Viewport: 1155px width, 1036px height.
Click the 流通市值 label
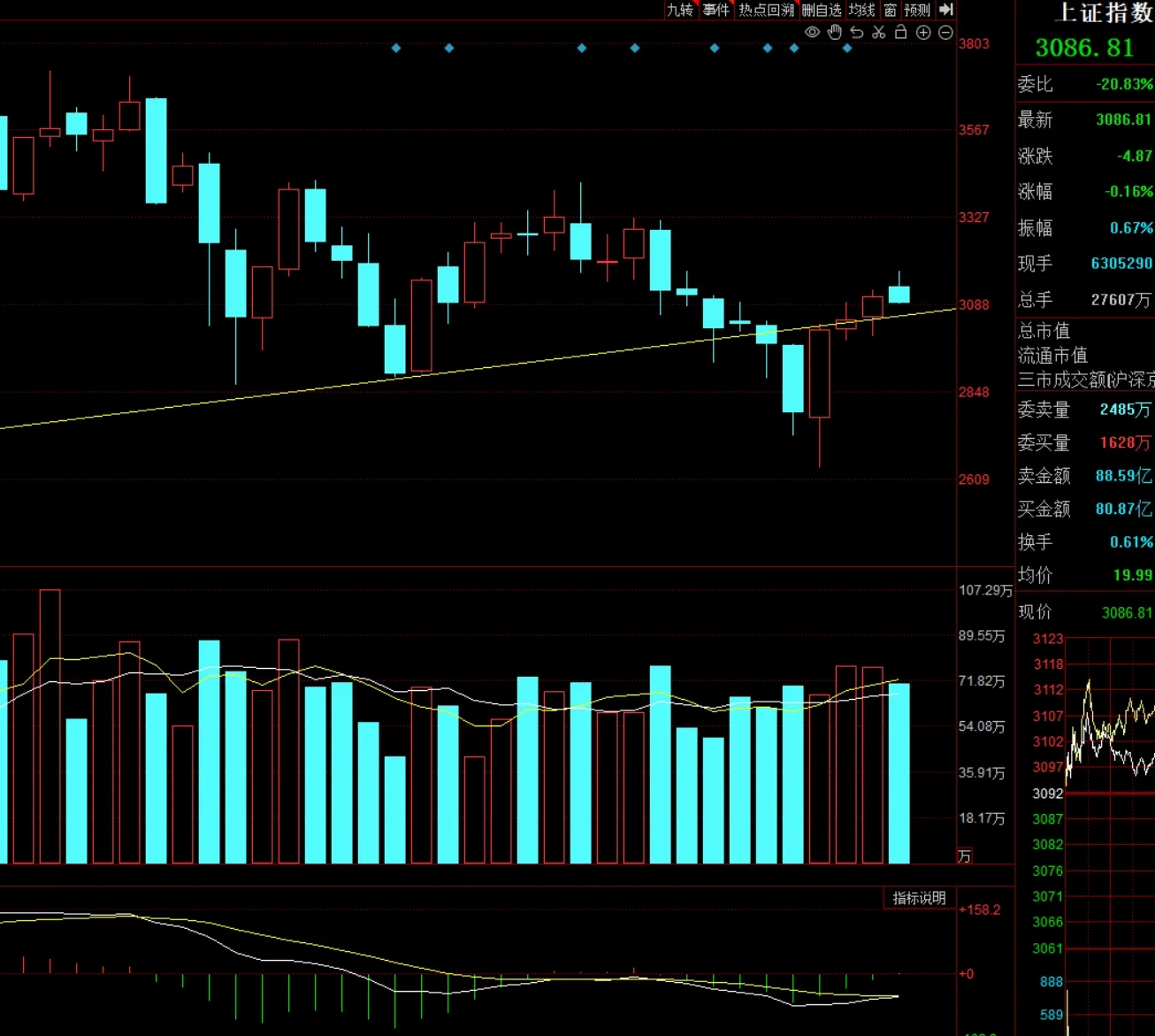coord(1052,356)
